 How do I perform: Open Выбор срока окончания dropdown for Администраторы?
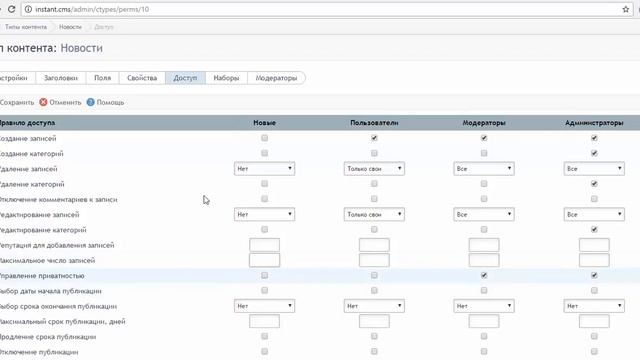click(x=594, y=306)
